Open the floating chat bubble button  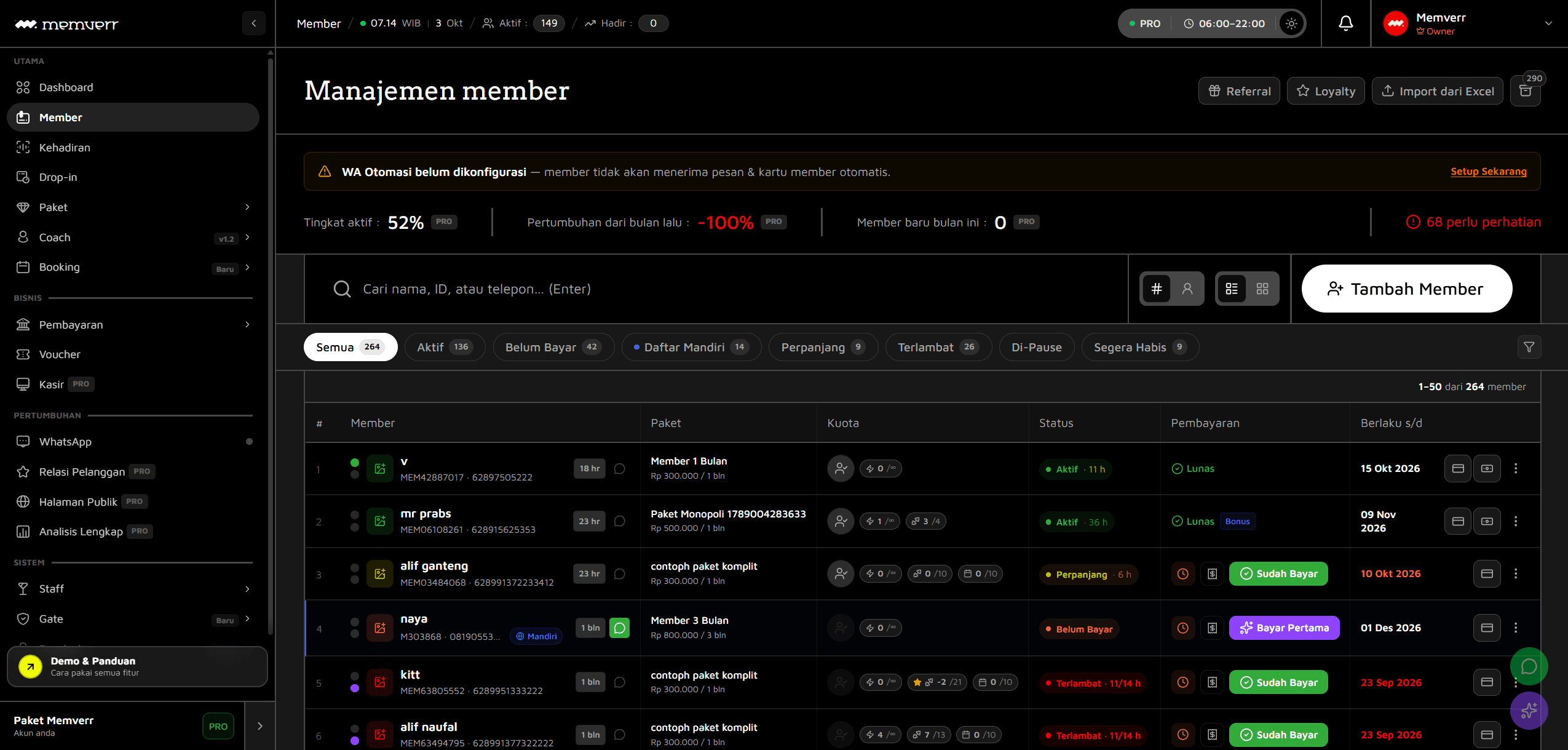[x=1529, y=666]
